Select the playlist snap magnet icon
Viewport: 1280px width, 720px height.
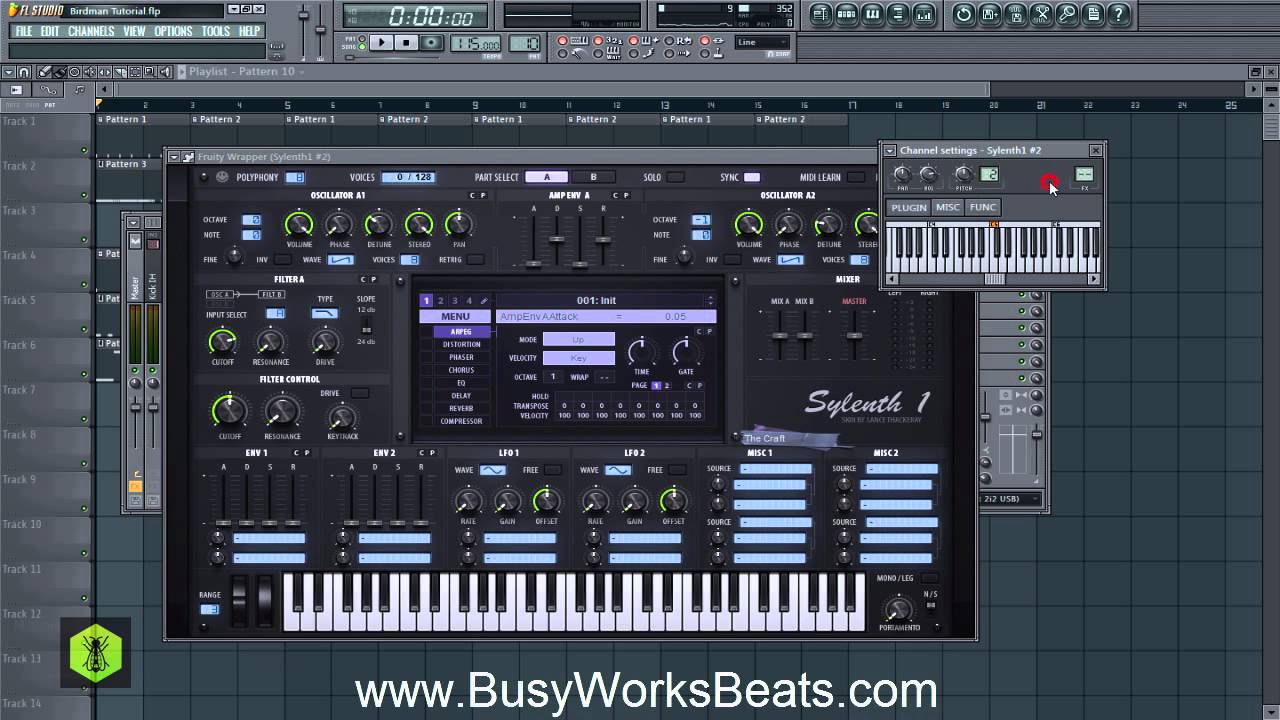point(23,72)
